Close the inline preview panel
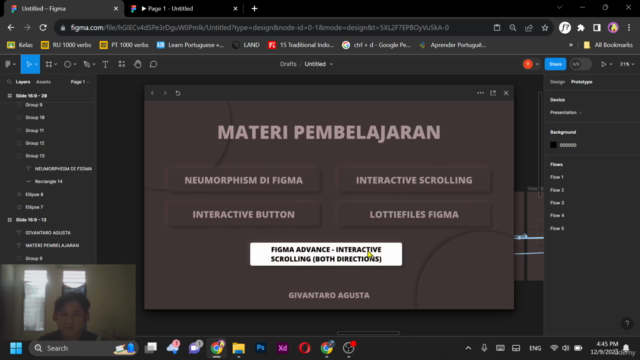The width and height of the screenshot is (640, 360). pyautogui.click(x=506, y=93)
